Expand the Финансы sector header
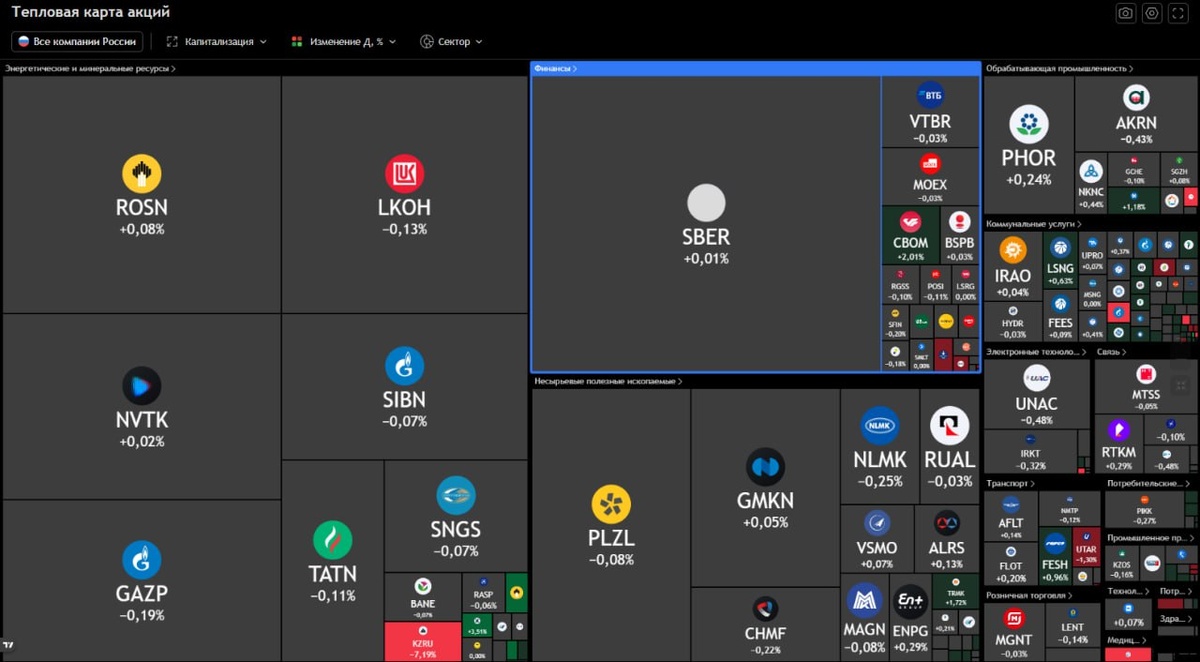The width and height of the screenshot is (1200, 662). click(556, 69)
